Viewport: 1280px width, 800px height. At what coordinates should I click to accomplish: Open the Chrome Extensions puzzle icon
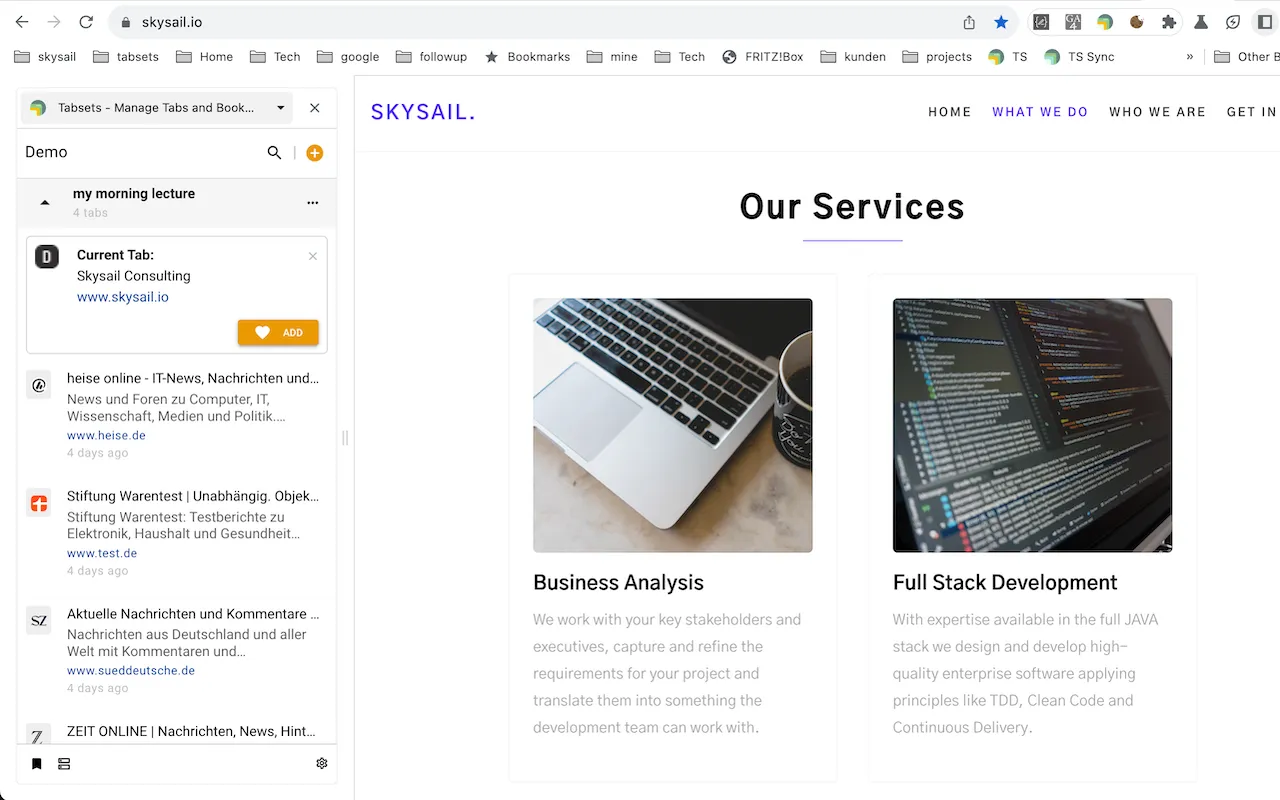(x=1169, y=21)
